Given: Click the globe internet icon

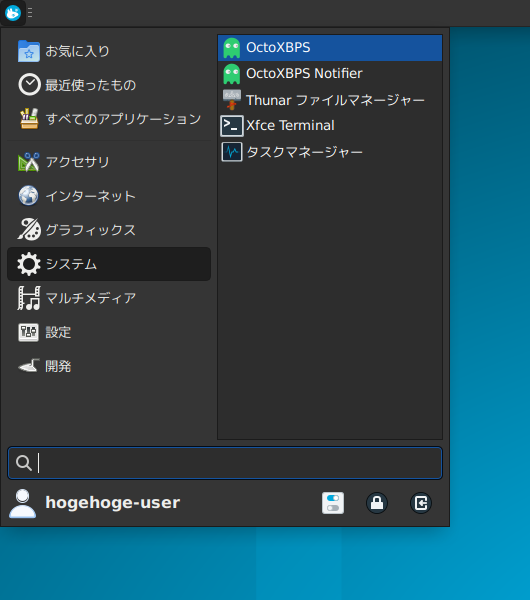Looking at the screenshot, I should pos(29,196).
